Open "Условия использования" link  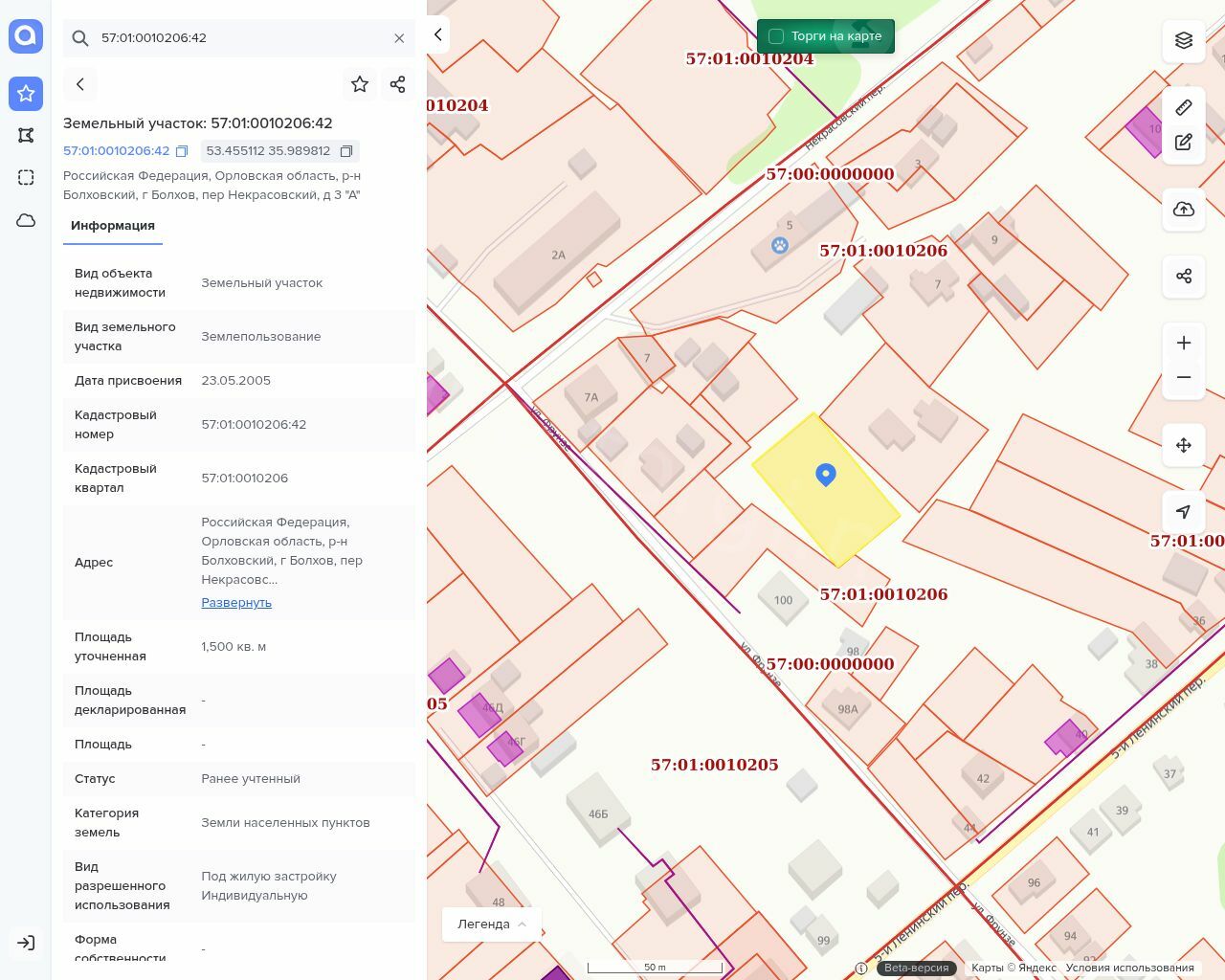pos(1129,968)
